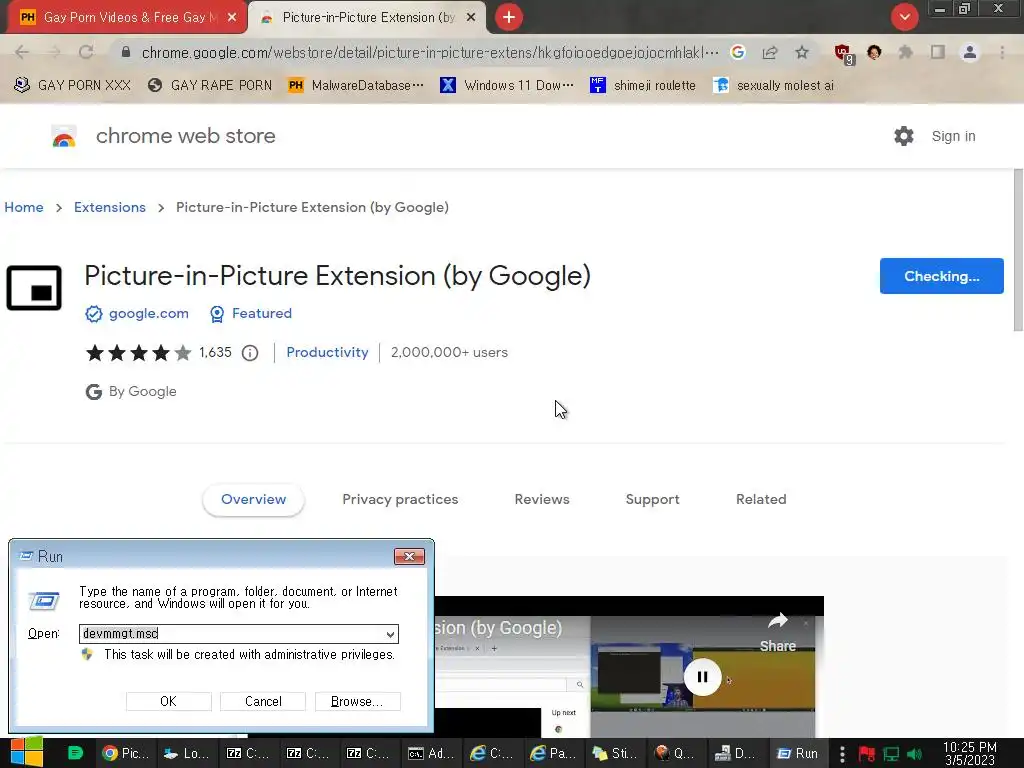Open the uBlock shield extension icon
The height and width of the screenshot is (768, 1024).
tap(843, 53)
